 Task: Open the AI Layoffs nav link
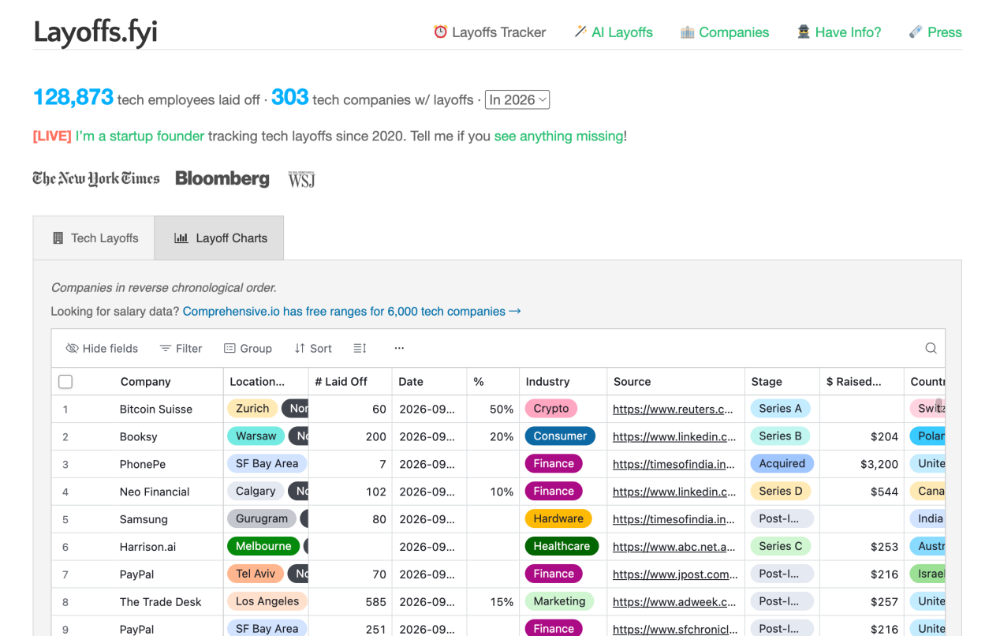(614, 32)
